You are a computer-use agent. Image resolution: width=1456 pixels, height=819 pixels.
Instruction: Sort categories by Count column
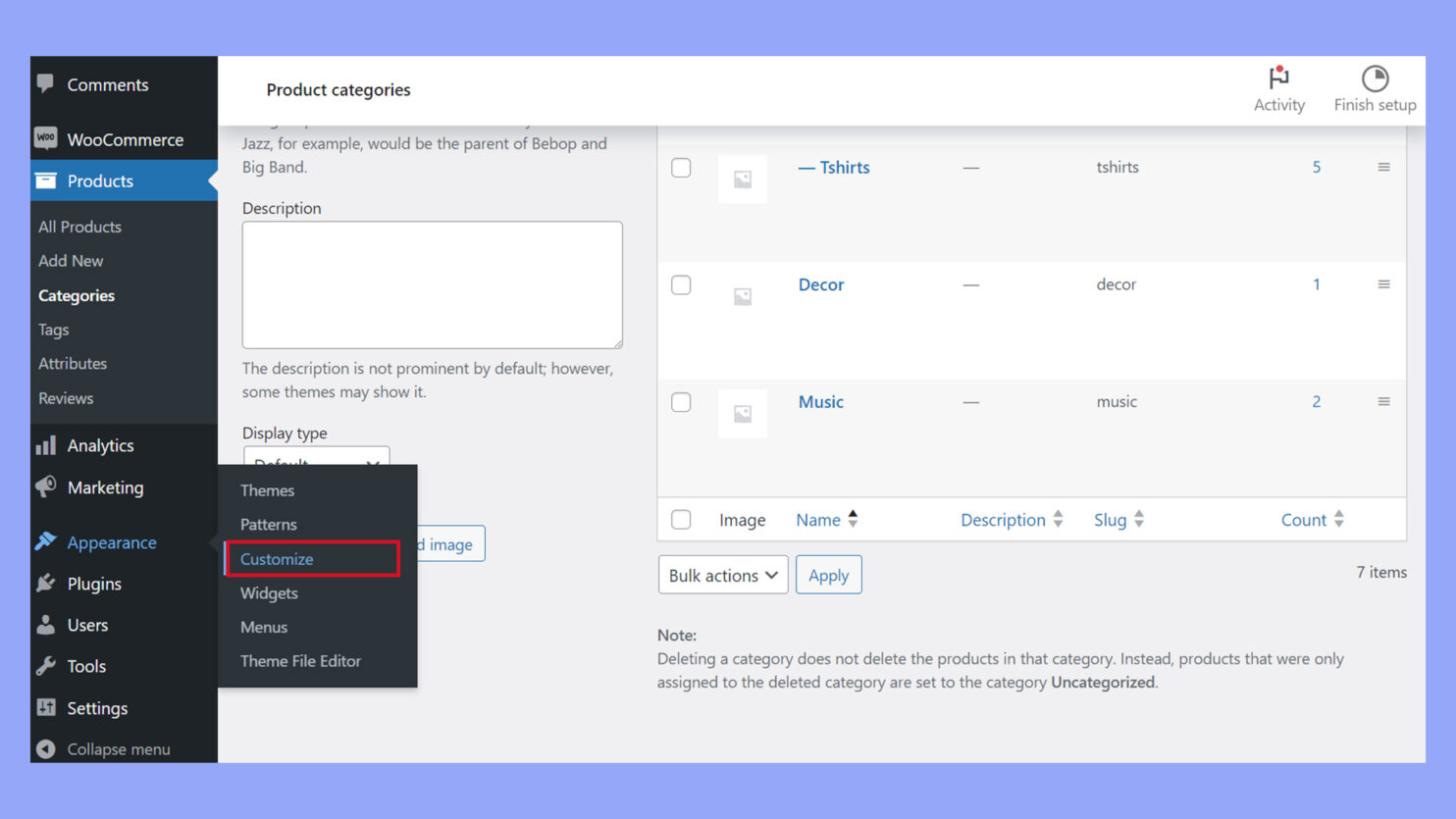click(x=1311, y=519)
